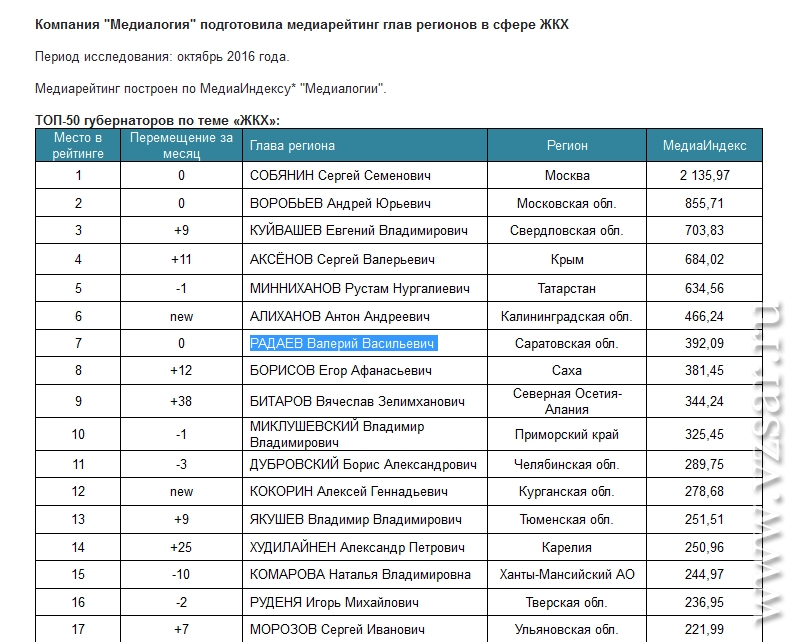The width and height of the screenshot is (797, 642).
Task: Click the 'Период исследования' line
Action: 162,56
